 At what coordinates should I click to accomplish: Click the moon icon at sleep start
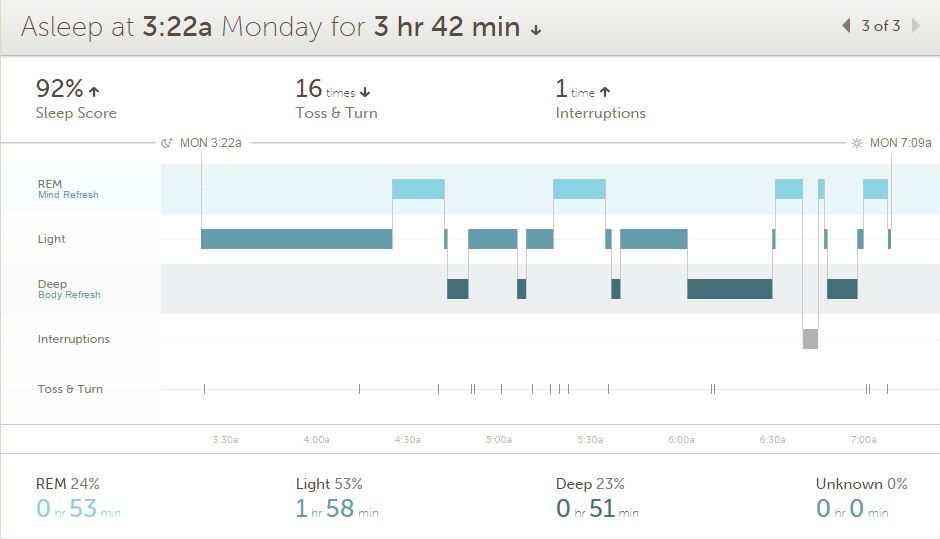pos(167,143)
